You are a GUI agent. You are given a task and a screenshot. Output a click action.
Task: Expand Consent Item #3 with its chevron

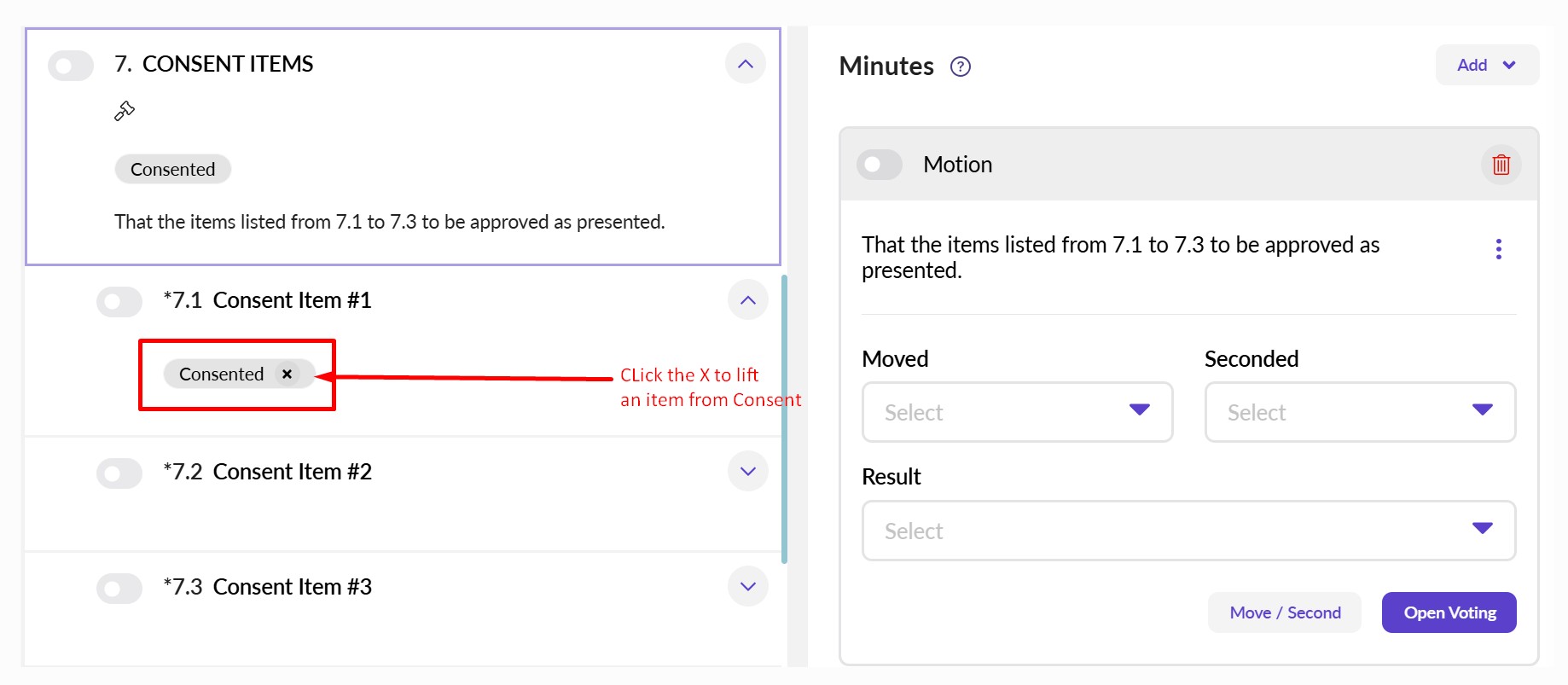pyautogui.click(x=748, y=587)
